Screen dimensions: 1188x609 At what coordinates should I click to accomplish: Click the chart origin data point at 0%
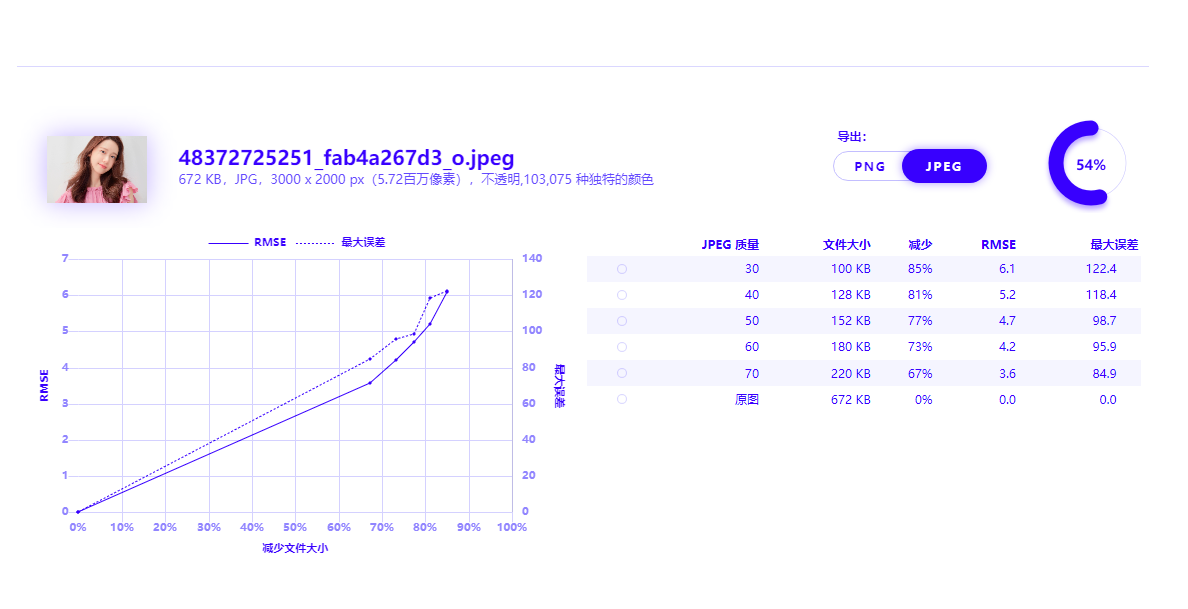(x=78, y=512)
